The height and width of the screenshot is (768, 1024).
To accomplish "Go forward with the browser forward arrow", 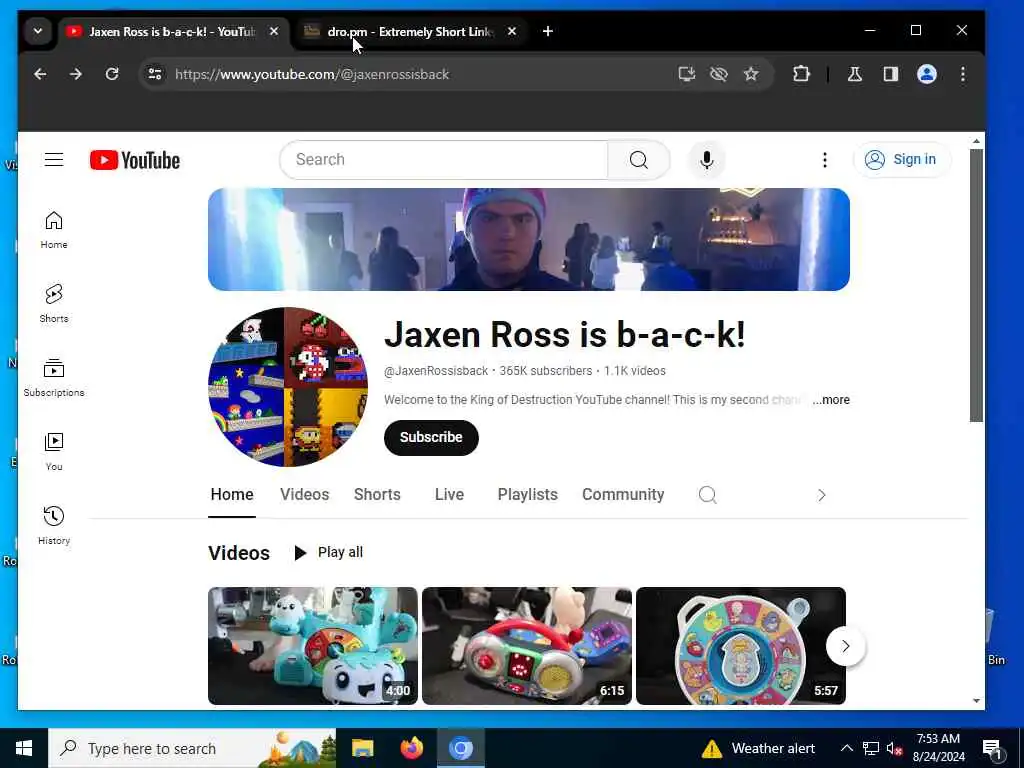I will [76, 74].
